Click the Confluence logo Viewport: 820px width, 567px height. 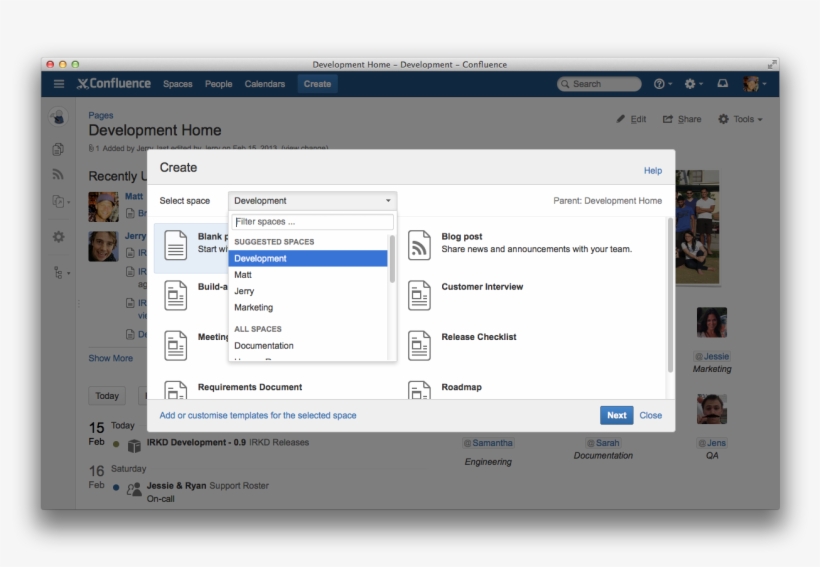coord(114,84)
